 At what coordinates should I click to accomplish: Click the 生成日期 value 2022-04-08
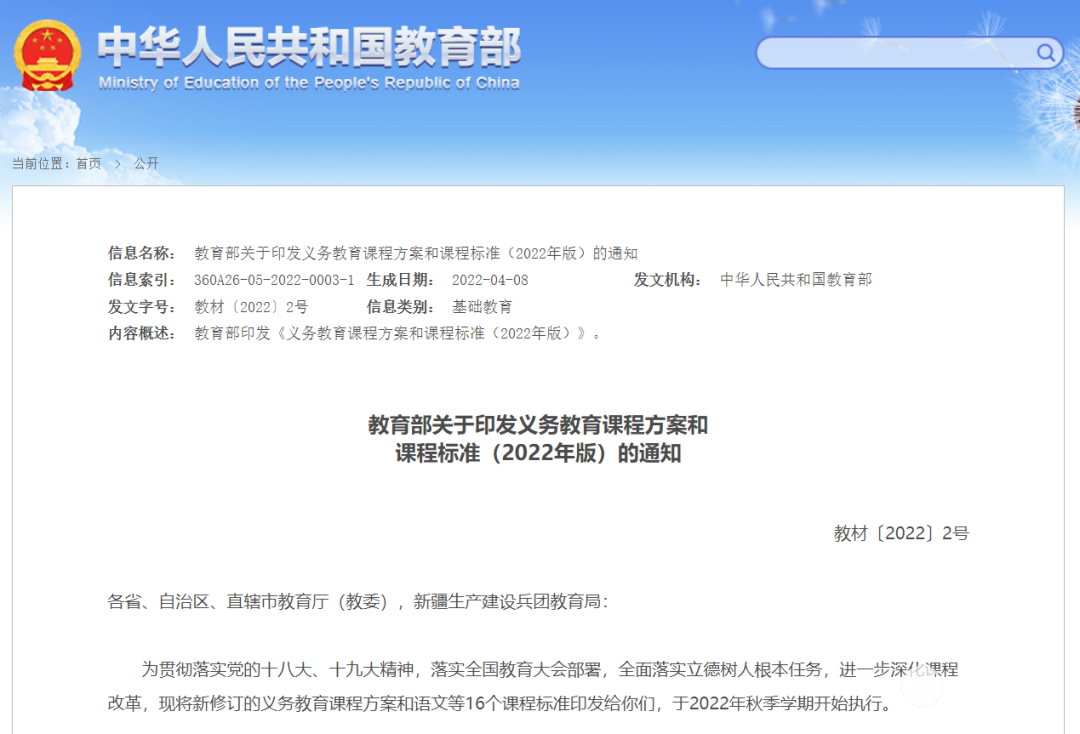coord(490,280)
